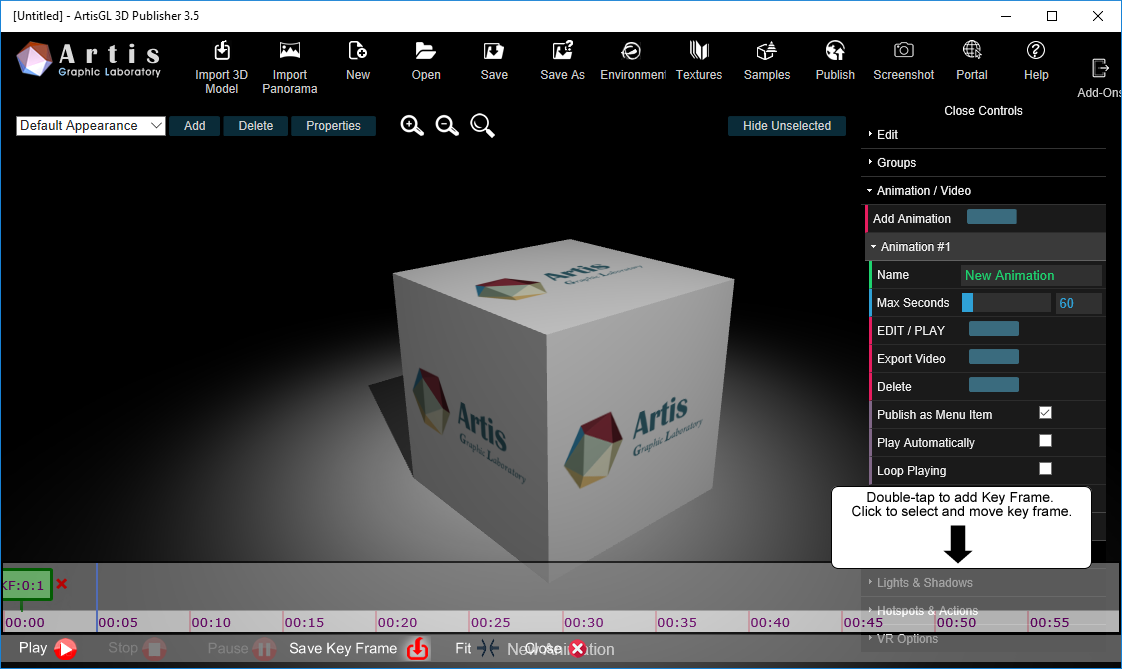Image resolution: width=1122 pixels, height=669 pixels.
Task: Delete key frame with red X
Action: pos(62,584)
